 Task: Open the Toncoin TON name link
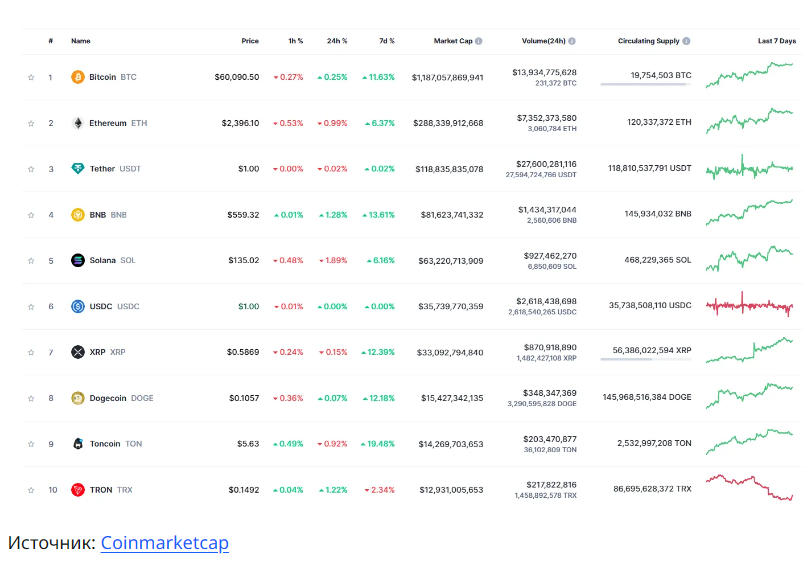[115, 444]
